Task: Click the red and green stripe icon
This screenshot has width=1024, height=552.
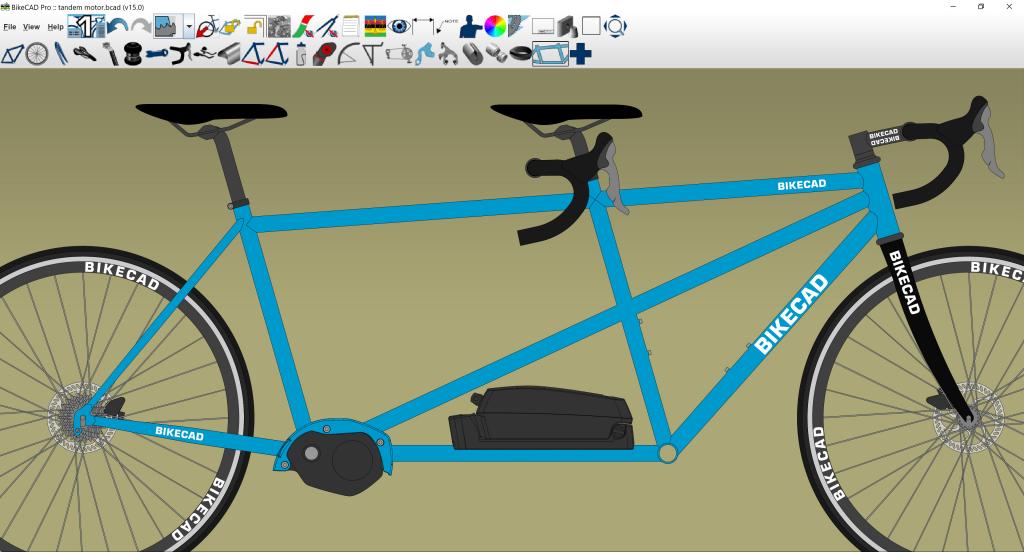Action: (x=303, y=27)
